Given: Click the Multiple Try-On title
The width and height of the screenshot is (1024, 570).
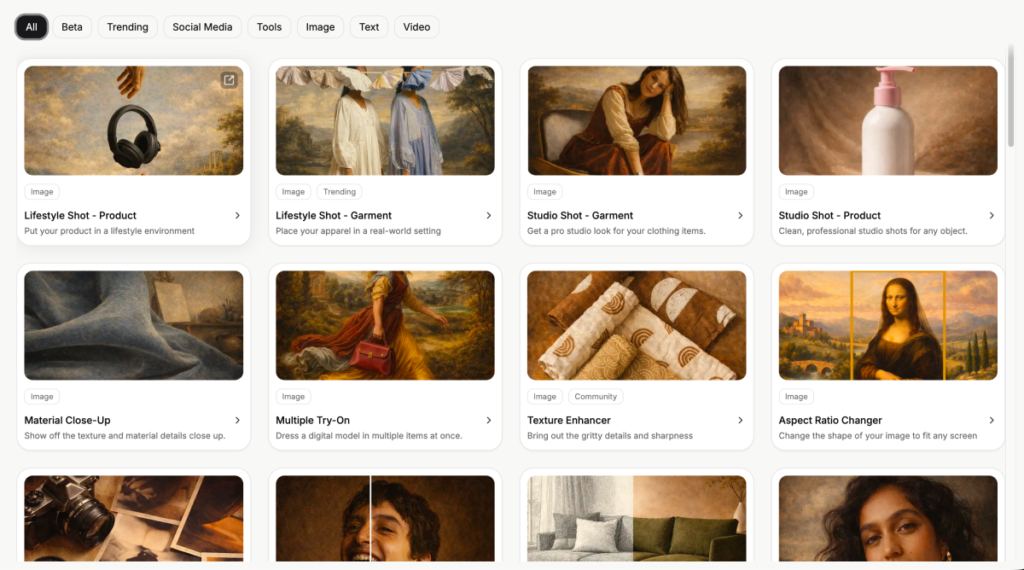Looking at the screenshot, I should [x=313, y=420].
